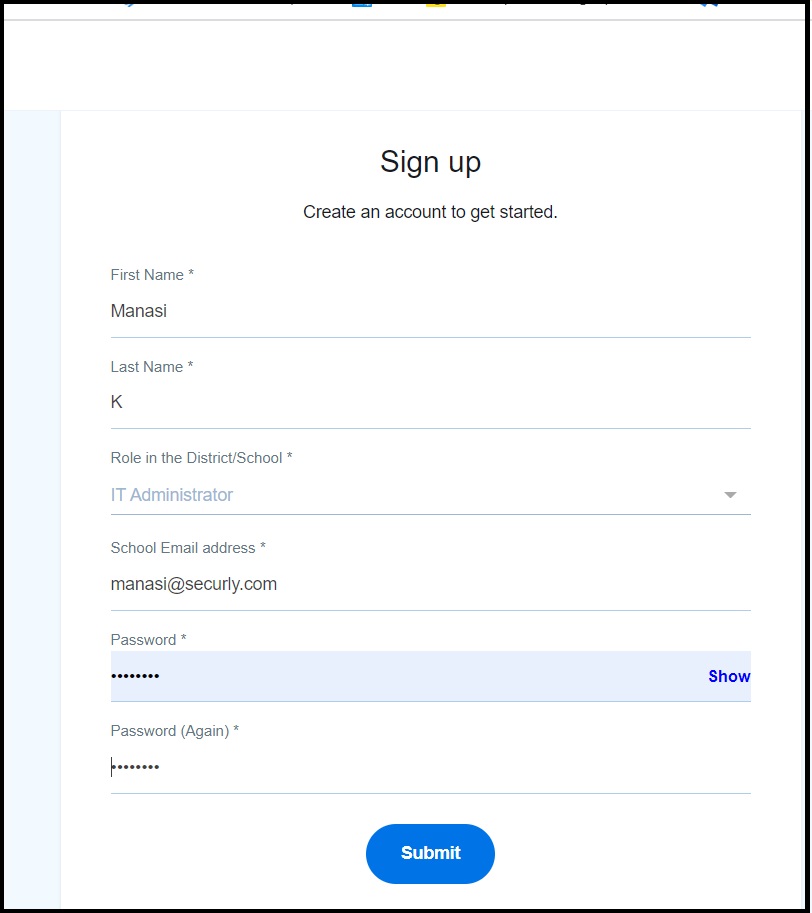
Task: Click the Sign up heading
Action: [x=430, y=162]
